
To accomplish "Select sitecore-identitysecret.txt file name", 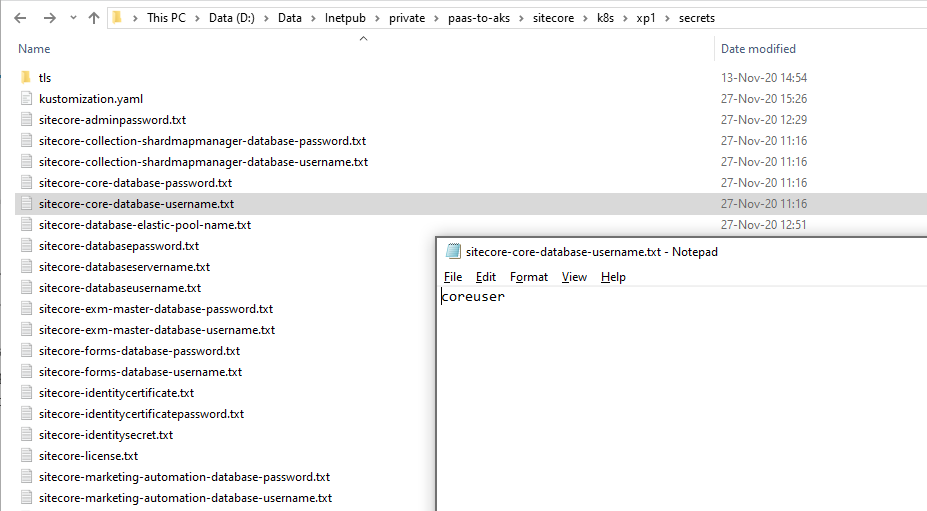I will click(106, 435).
